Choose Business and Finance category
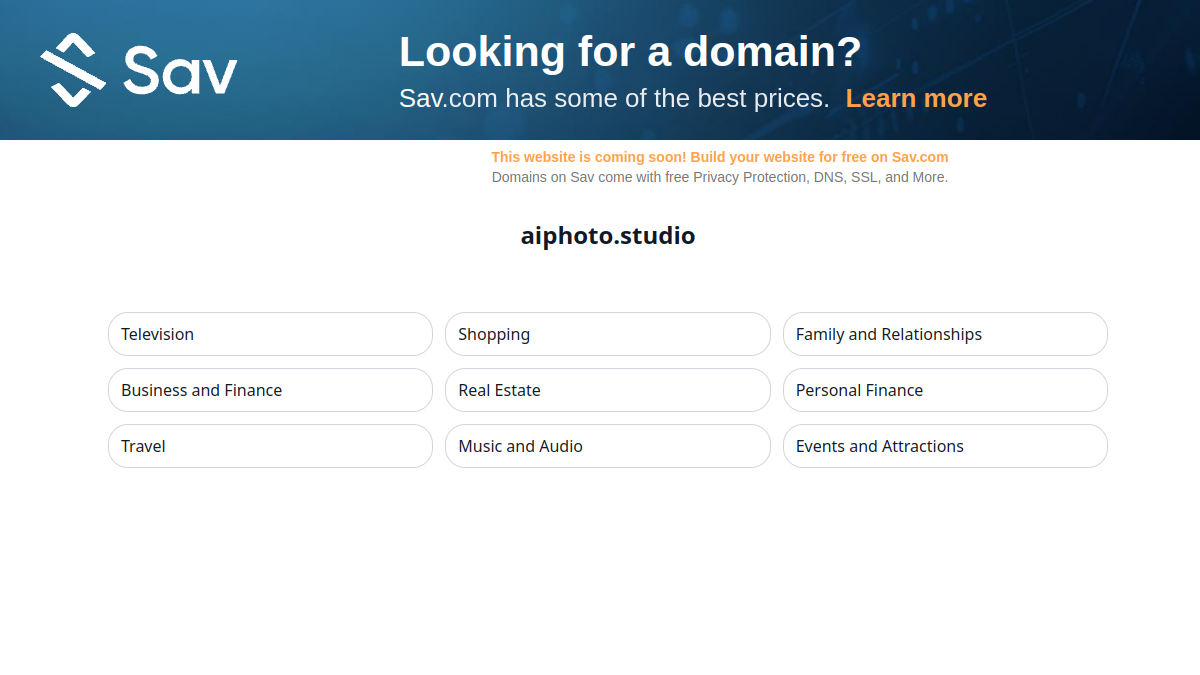This screenshot has height=675, width=1200. tap(270, 390)
